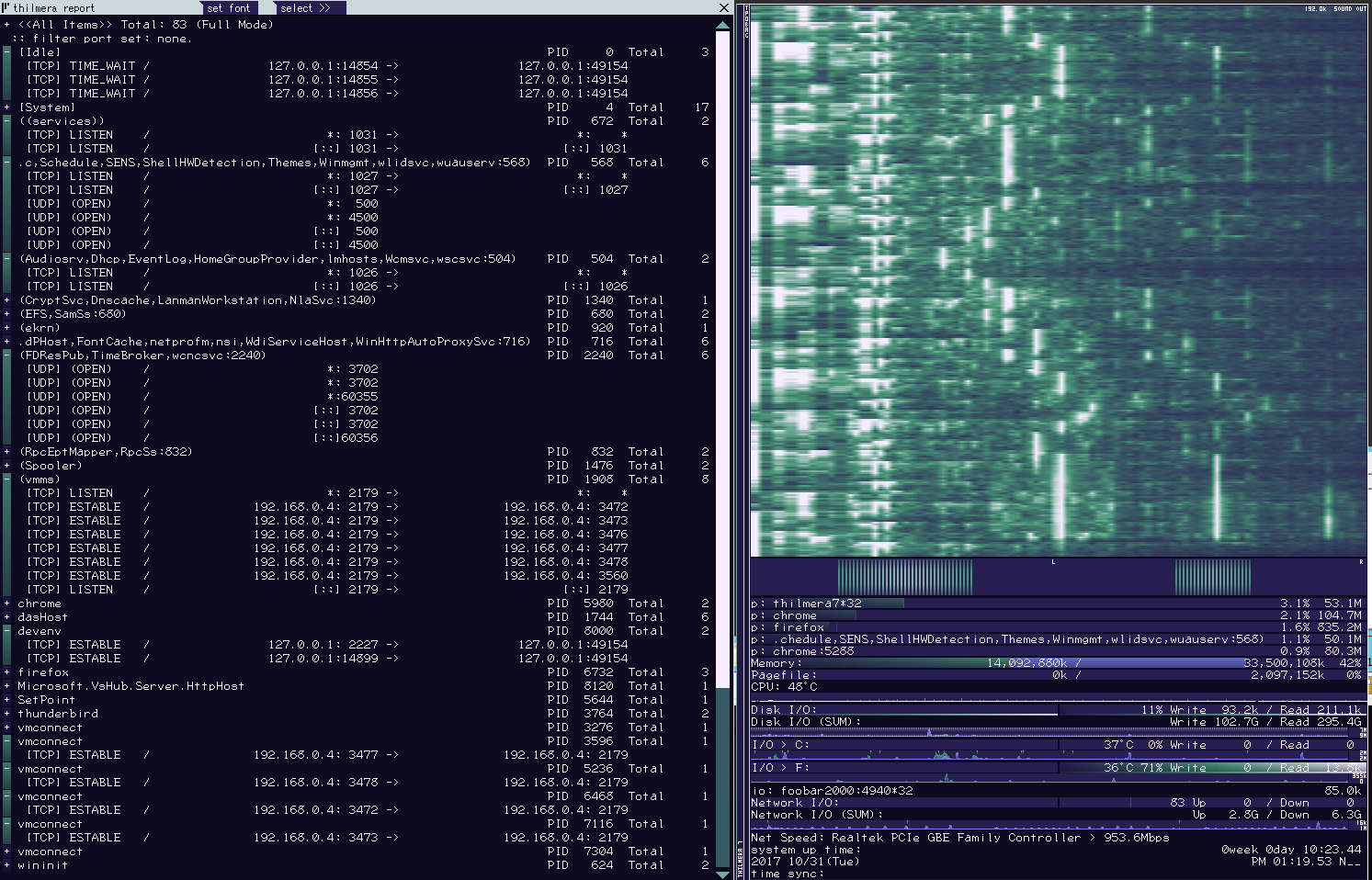Image resolution: width=1372 pixels, height=880 pixels.
Task: Open the set font tab
Action: click(229, 8)
